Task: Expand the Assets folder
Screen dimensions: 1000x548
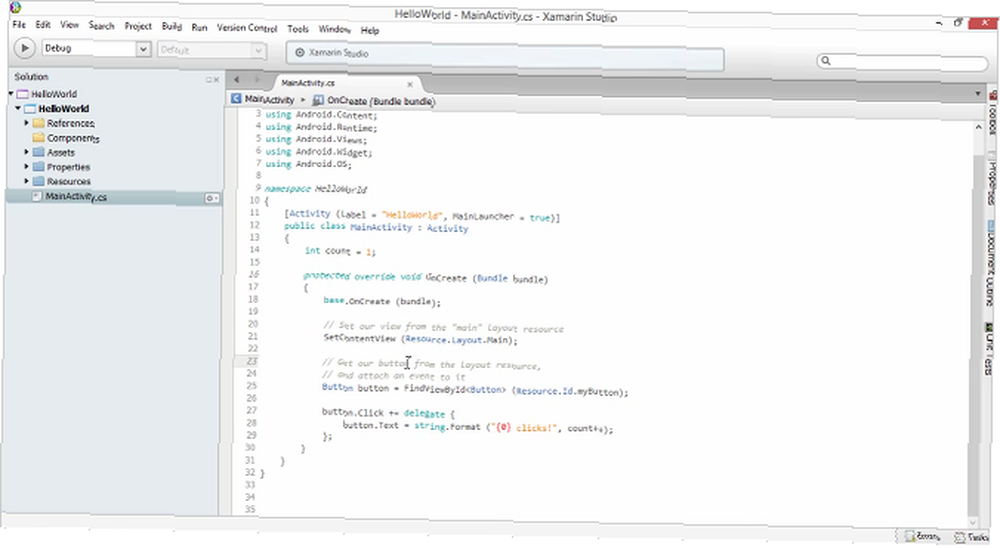Action: coord(27,152)
